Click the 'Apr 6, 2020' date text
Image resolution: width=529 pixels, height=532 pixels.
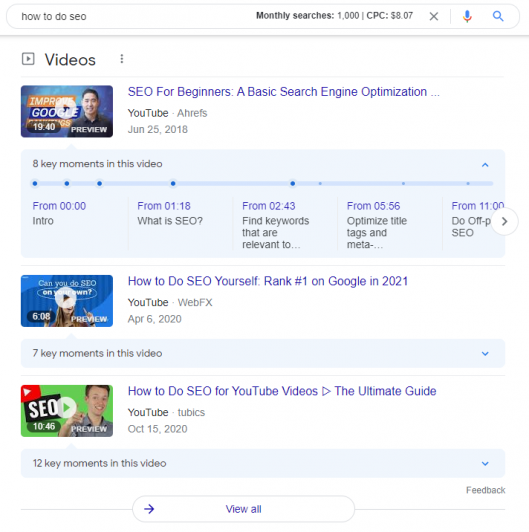point(154,319)
